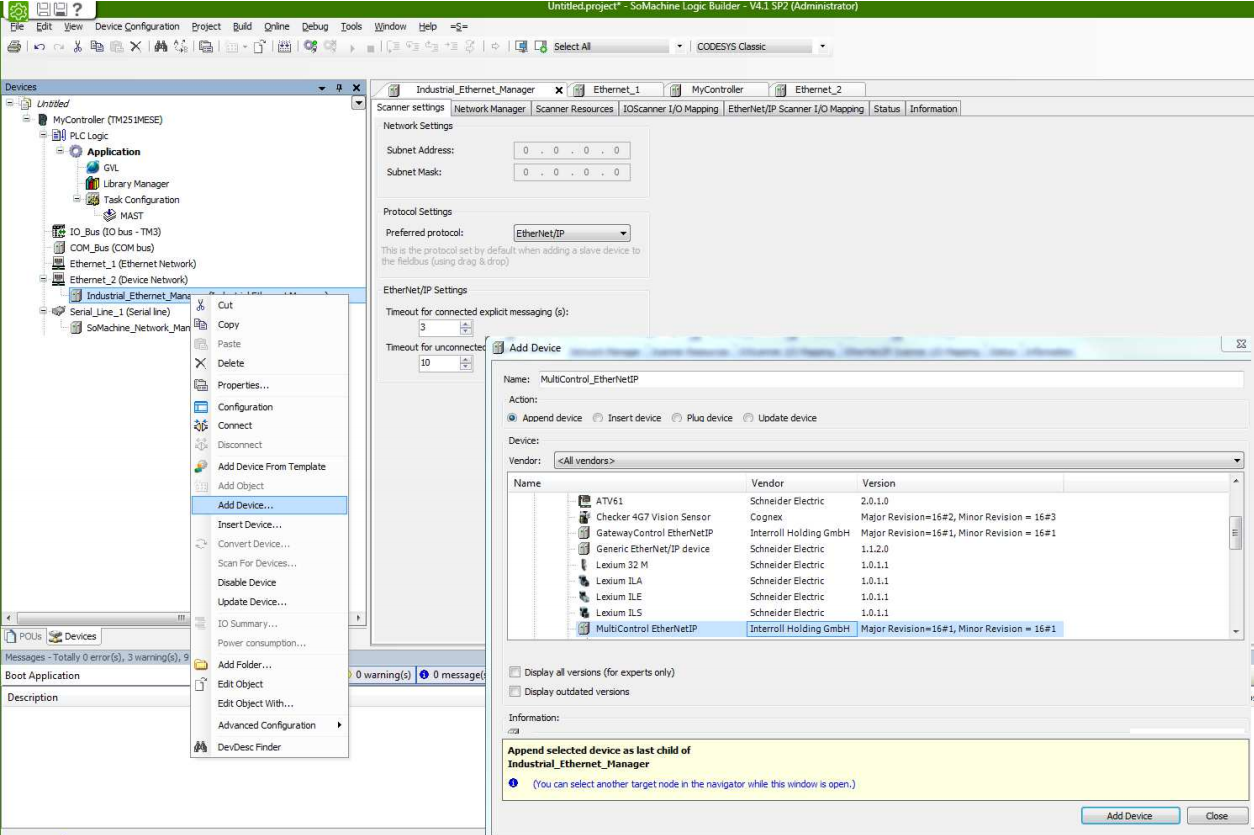Viewport: 1254px width, 835px height.
Task: Click the Lexium 32 M device icon
Action: click(x=585, y=565)
